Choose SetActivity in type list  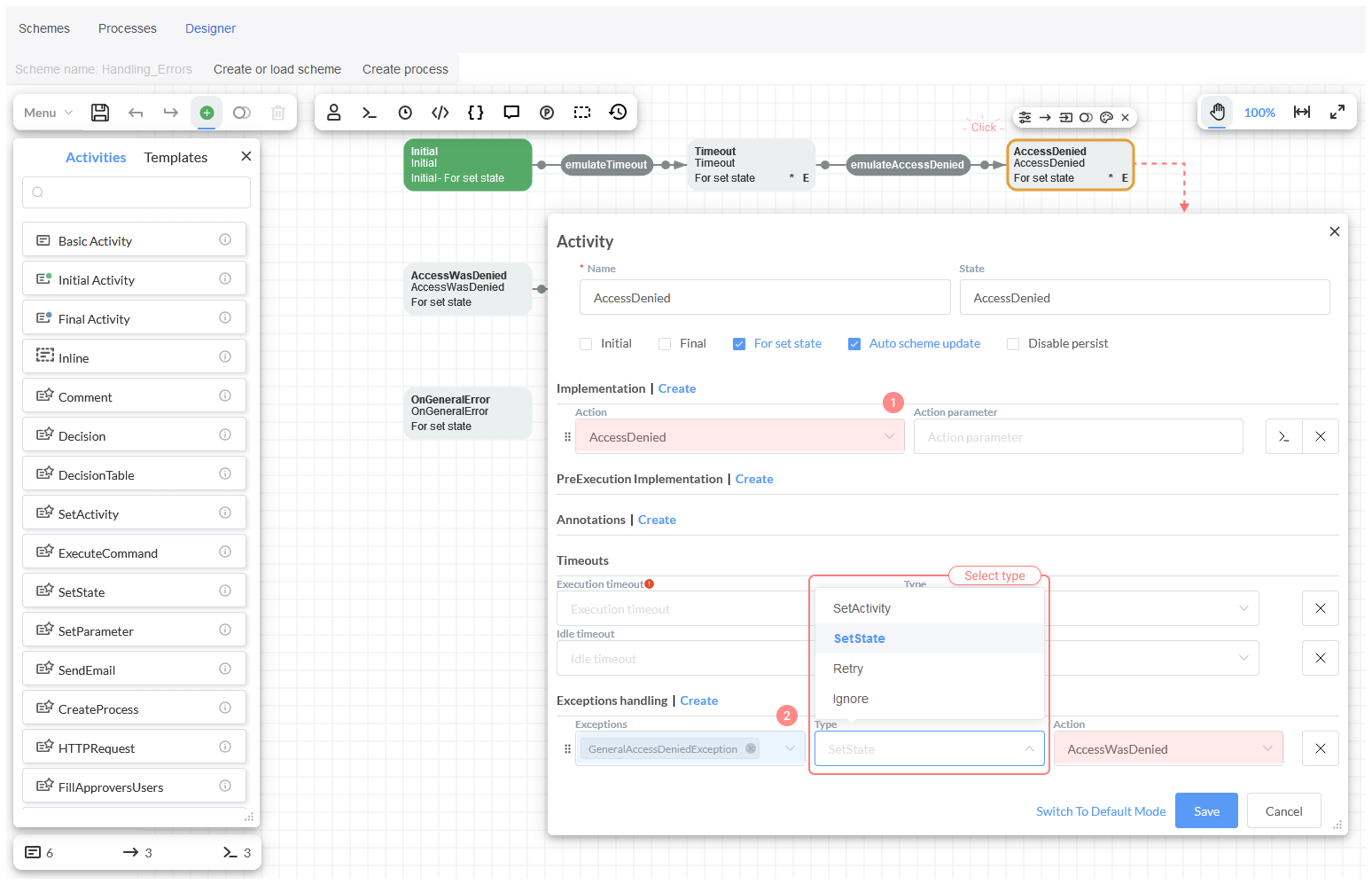point(929,608)
